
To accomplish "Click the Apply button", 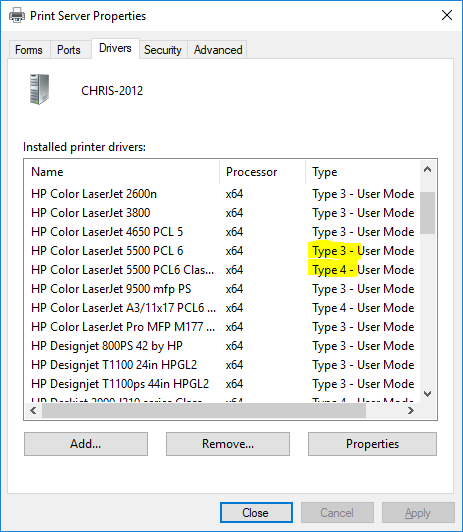I will (418, 513).
